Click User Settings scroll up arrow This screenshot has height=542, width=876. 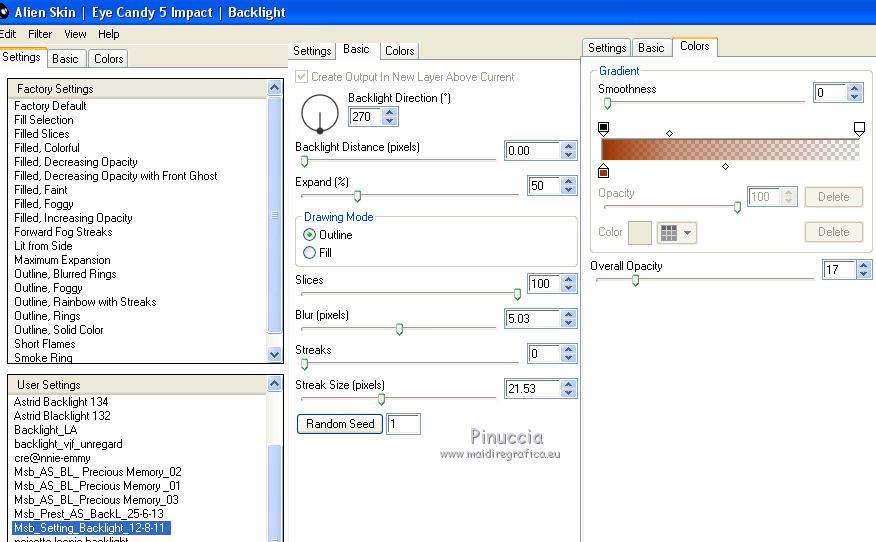(x=274, y=383)
